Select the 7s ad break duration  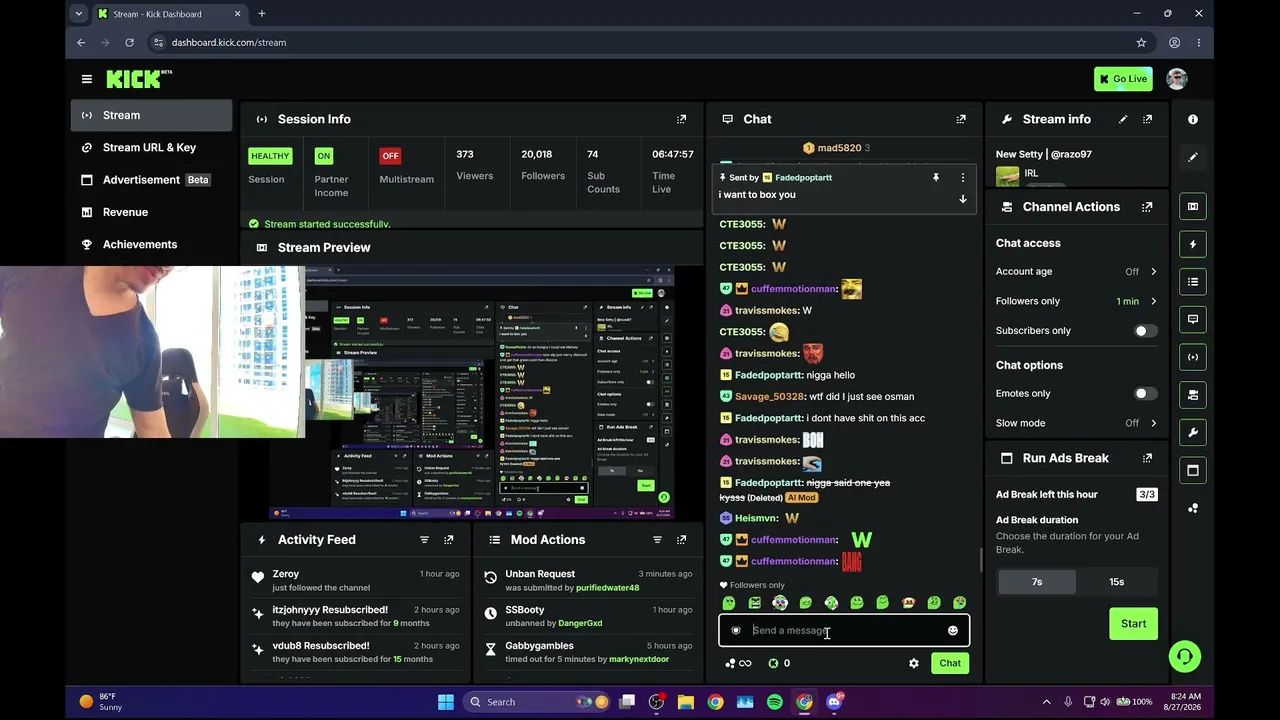coord(1037,582)
